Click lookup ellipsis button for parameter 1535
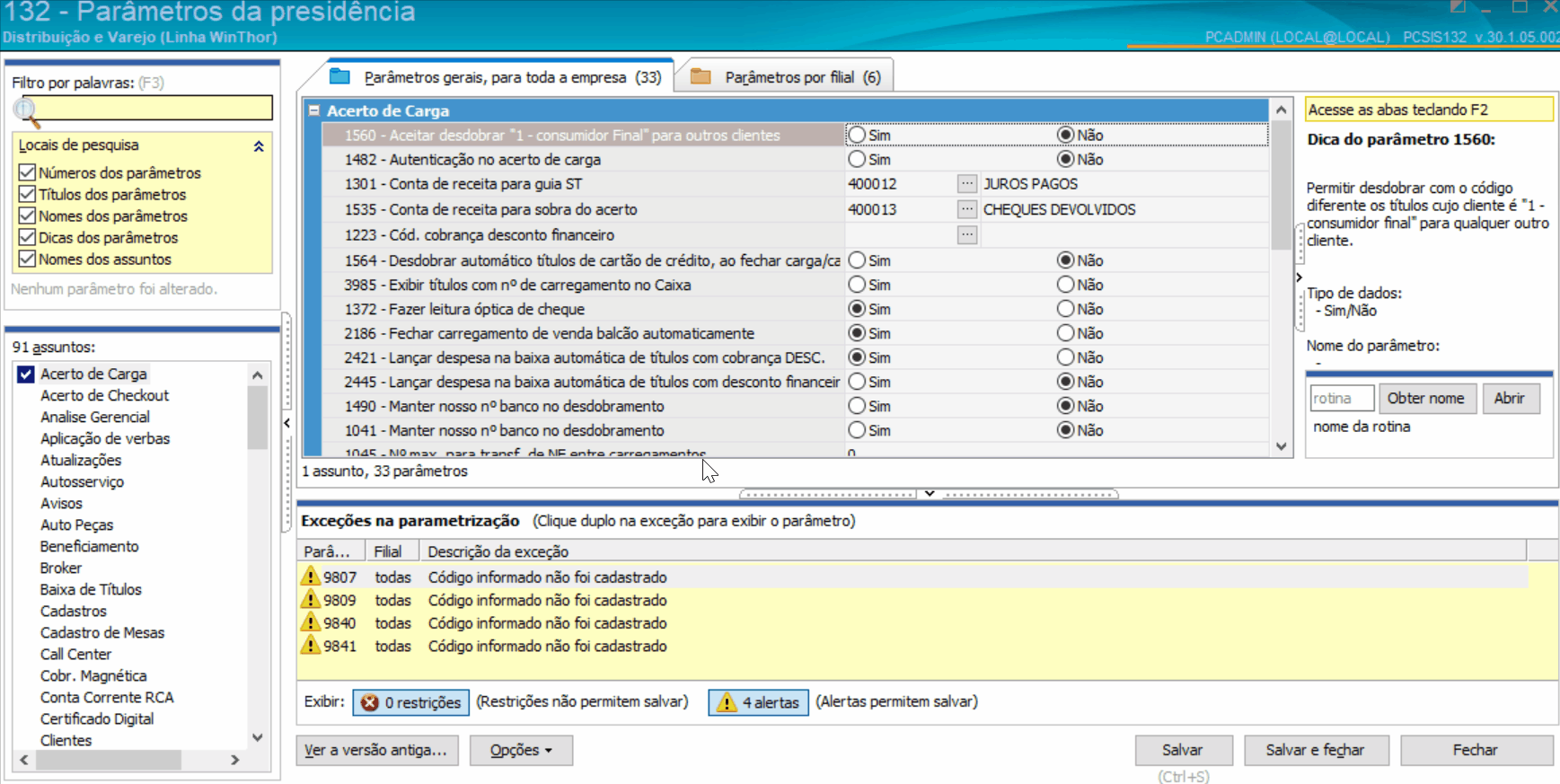The height and width of the screenshot is (784, 1560). (x=966, y=209)
